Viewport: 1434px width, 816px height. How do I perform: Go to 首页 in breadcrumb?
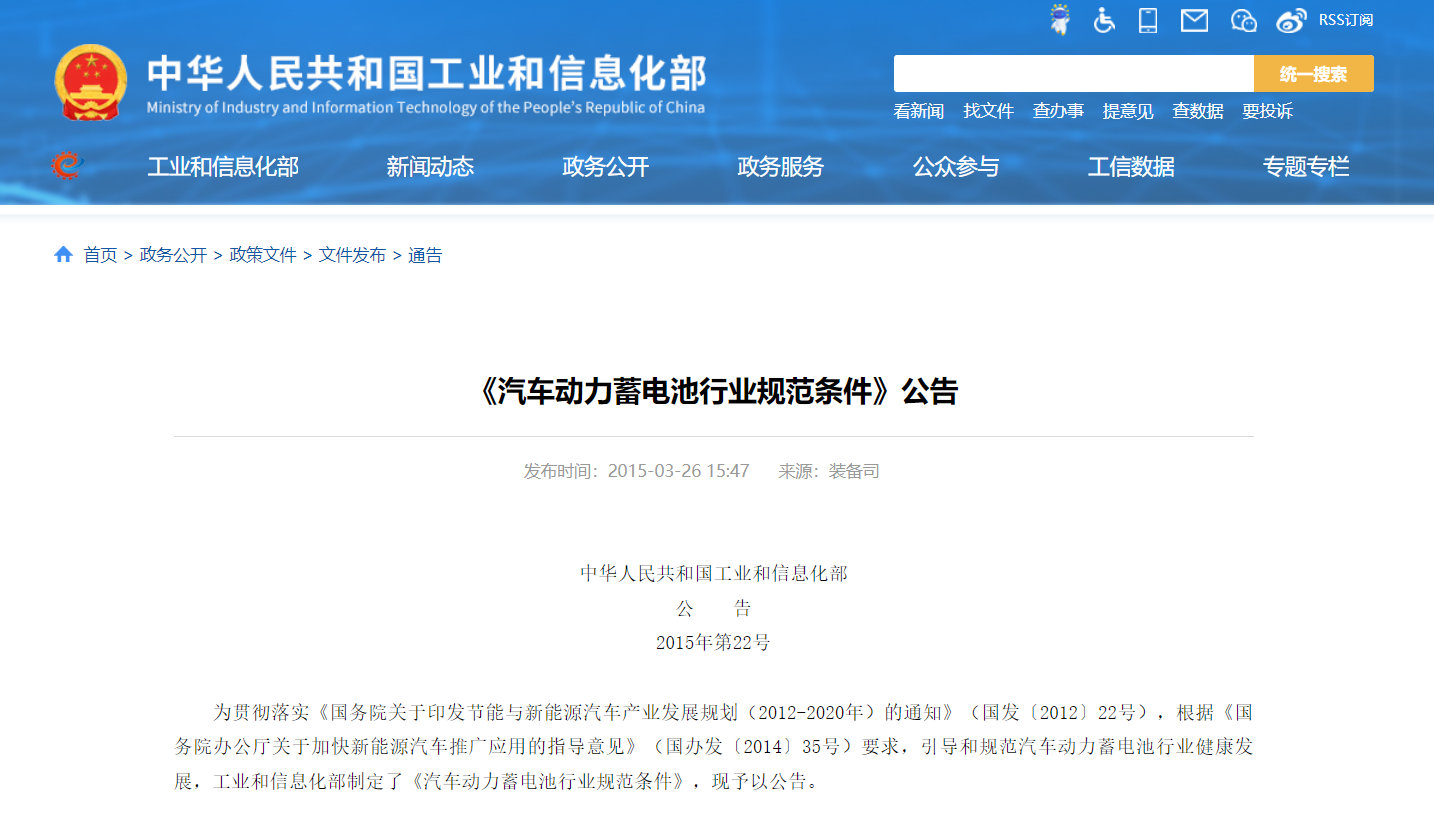coord(100,255)
